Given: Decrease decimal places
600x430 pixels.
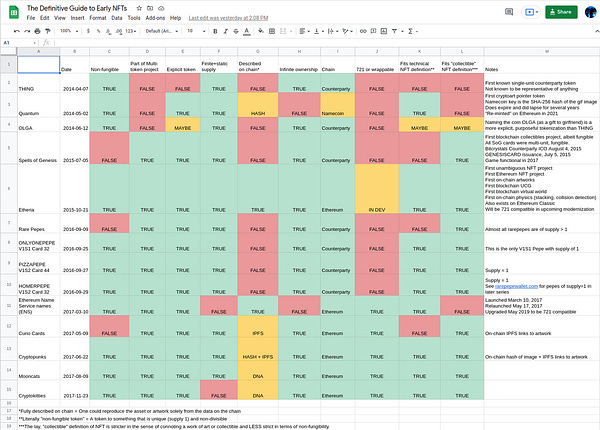Looking at the screenshot, I should [x=108, y=31].
